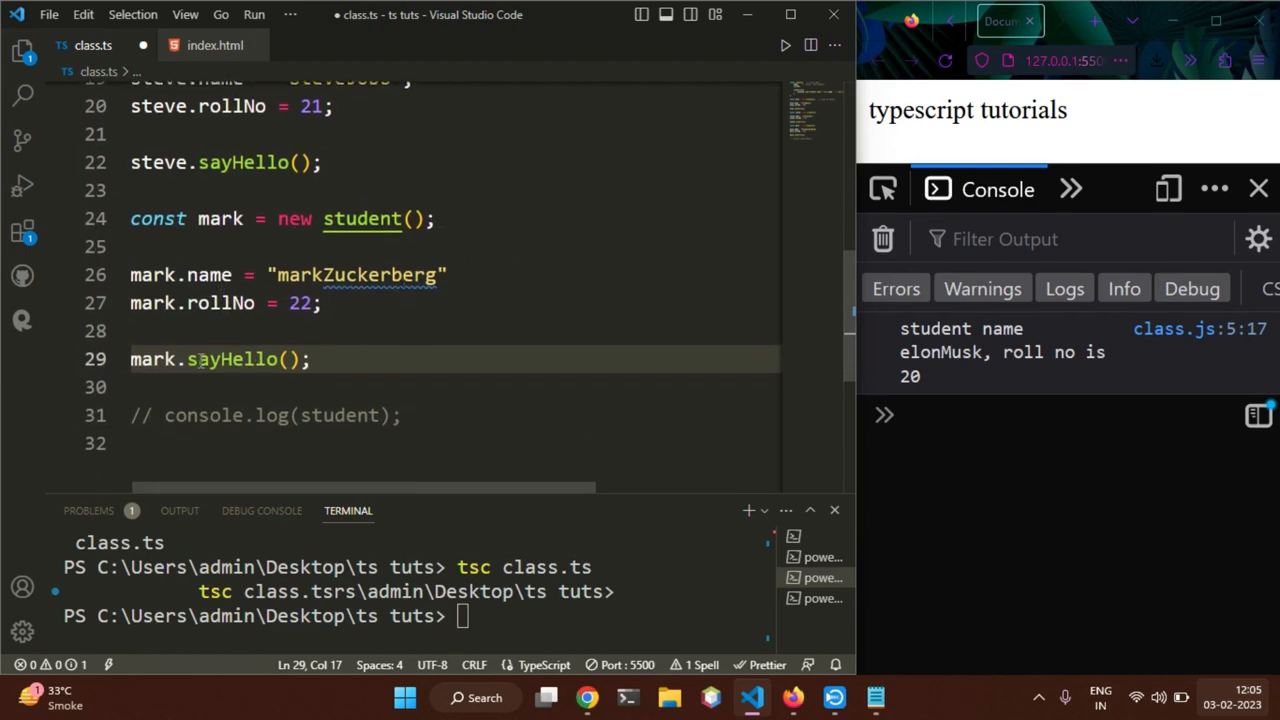Open the Selection menu
This screenshot has width=1280, height=720.
click(x=133, y=15)
